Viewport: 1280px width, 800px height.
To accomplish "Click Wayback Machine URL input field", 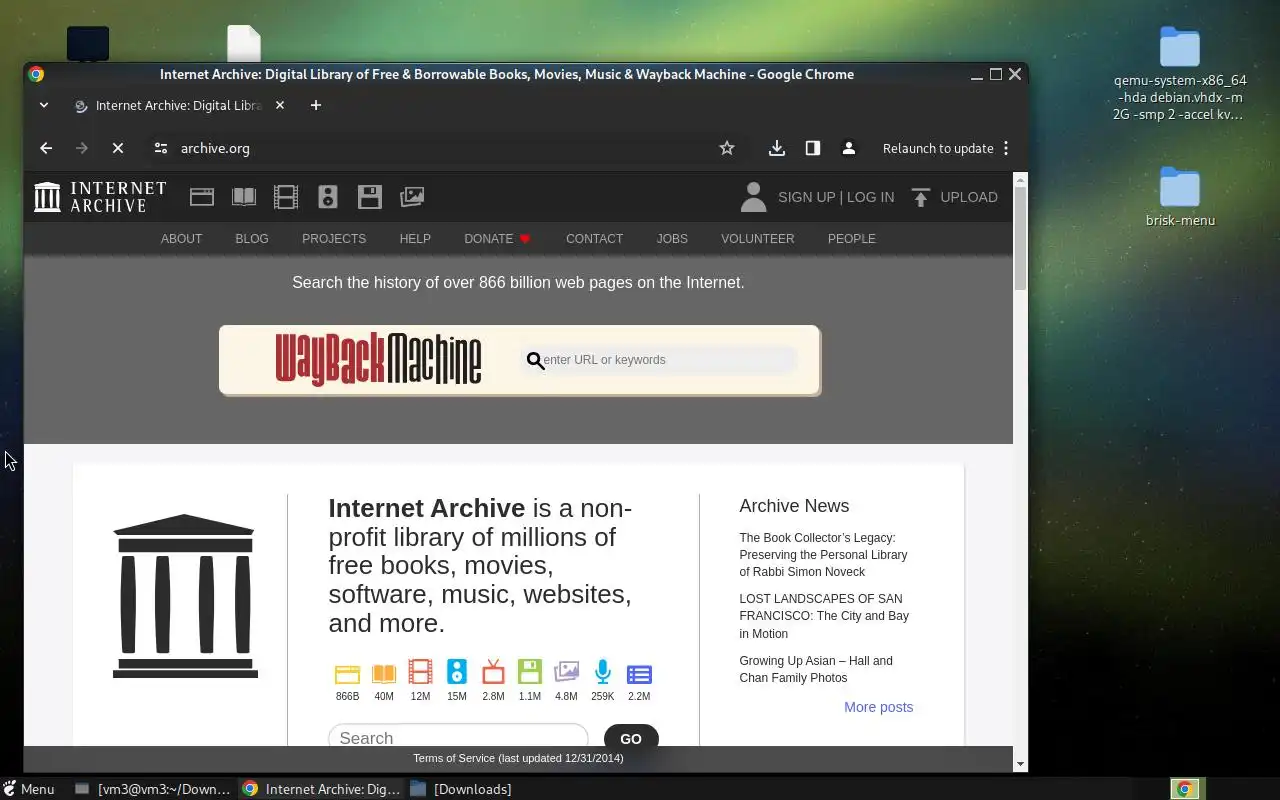I will click(660, 360).
